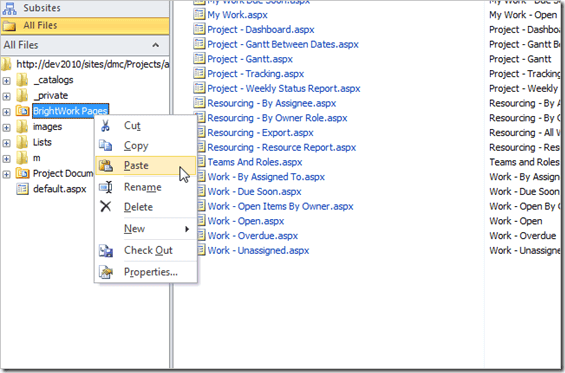
Task: Click the _private folder icon
Action: [22, 96]
